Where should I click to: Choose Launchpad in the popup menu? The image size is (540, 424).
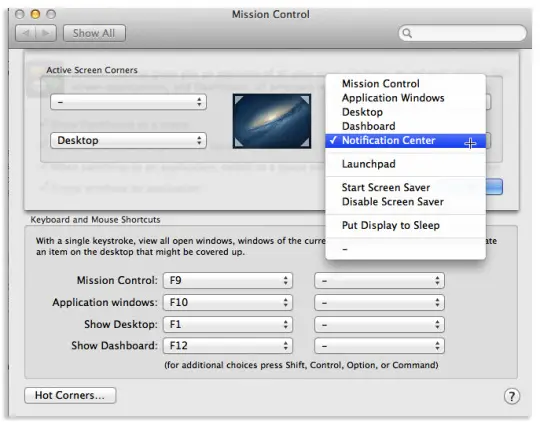pos(405,164)
